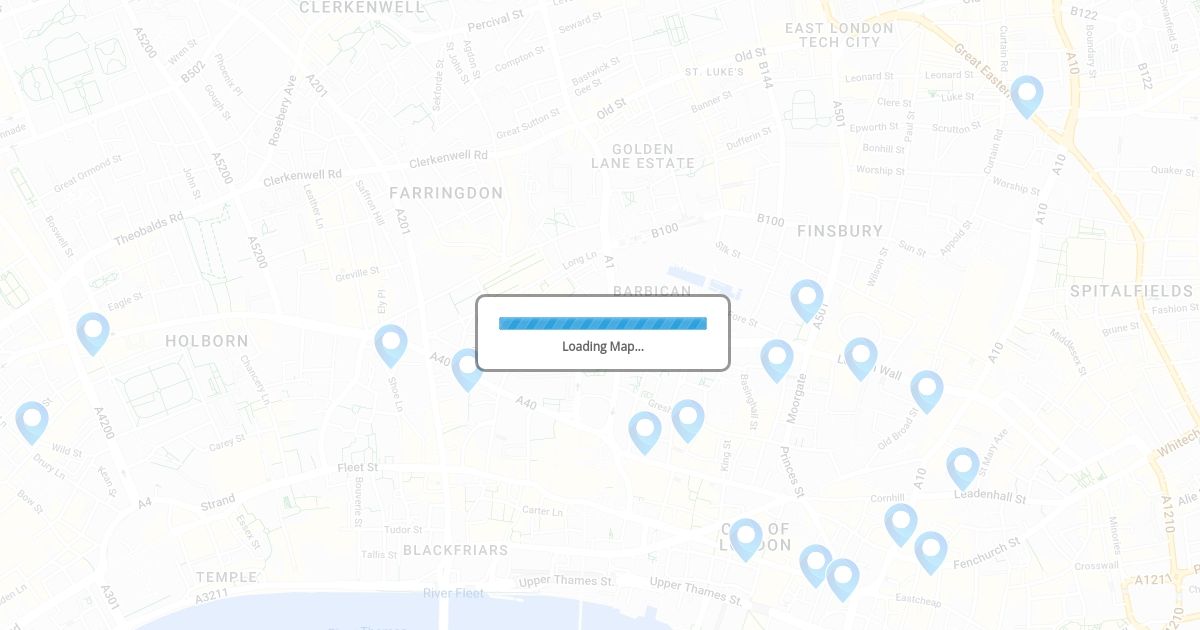This screenshot has width=1200, height=630.
Task: Select the pin nearest Gresham St label
Action: tap(645, 432)
